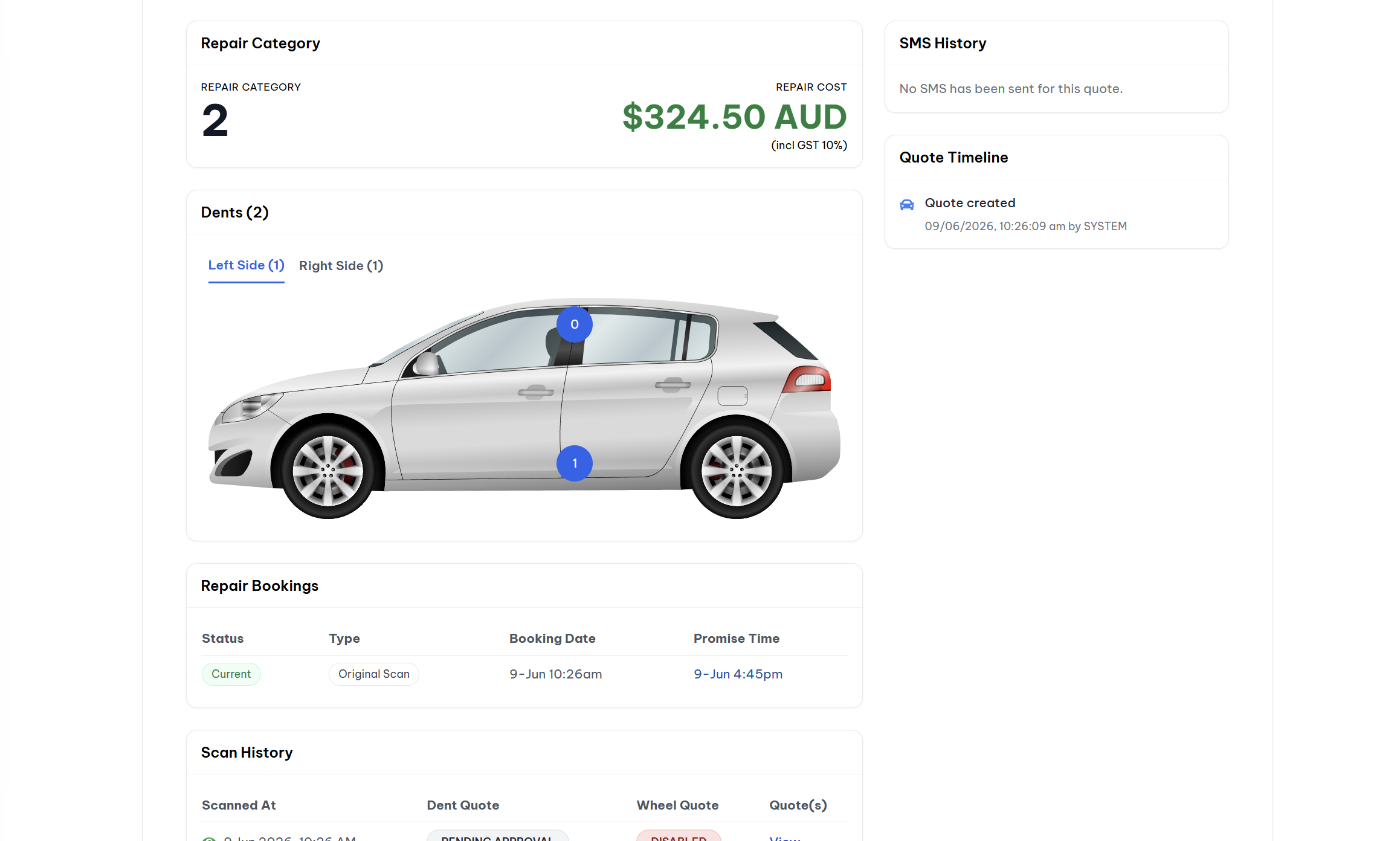1400x841 pixels.
Task: Click the $324.50 AUD repair cost
Action: 734,117
